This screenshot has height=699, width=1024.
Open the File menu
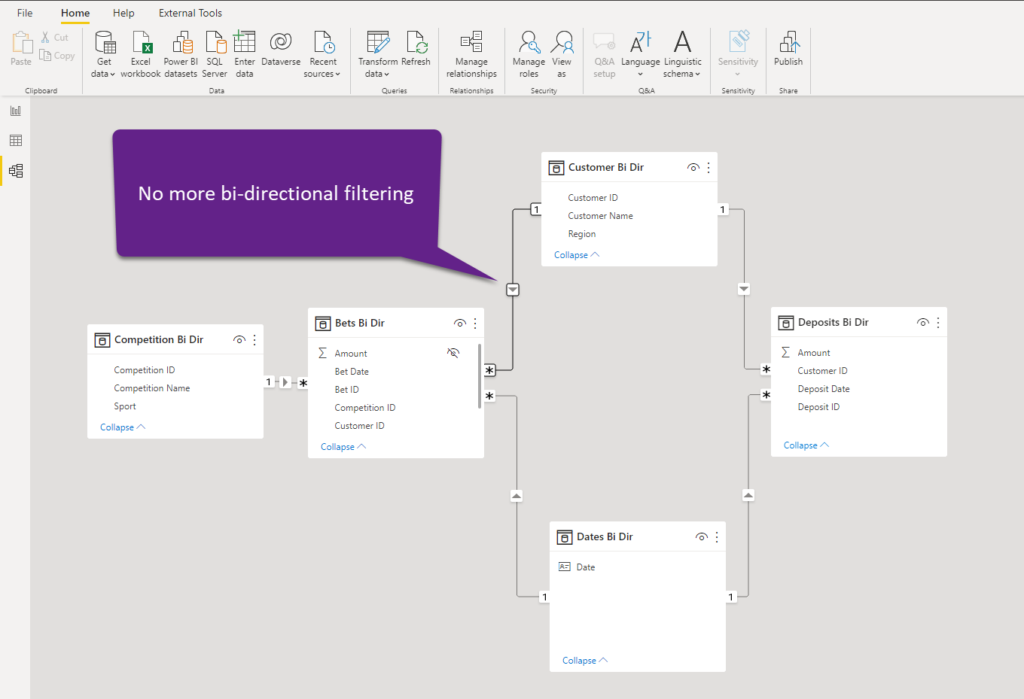25,13
